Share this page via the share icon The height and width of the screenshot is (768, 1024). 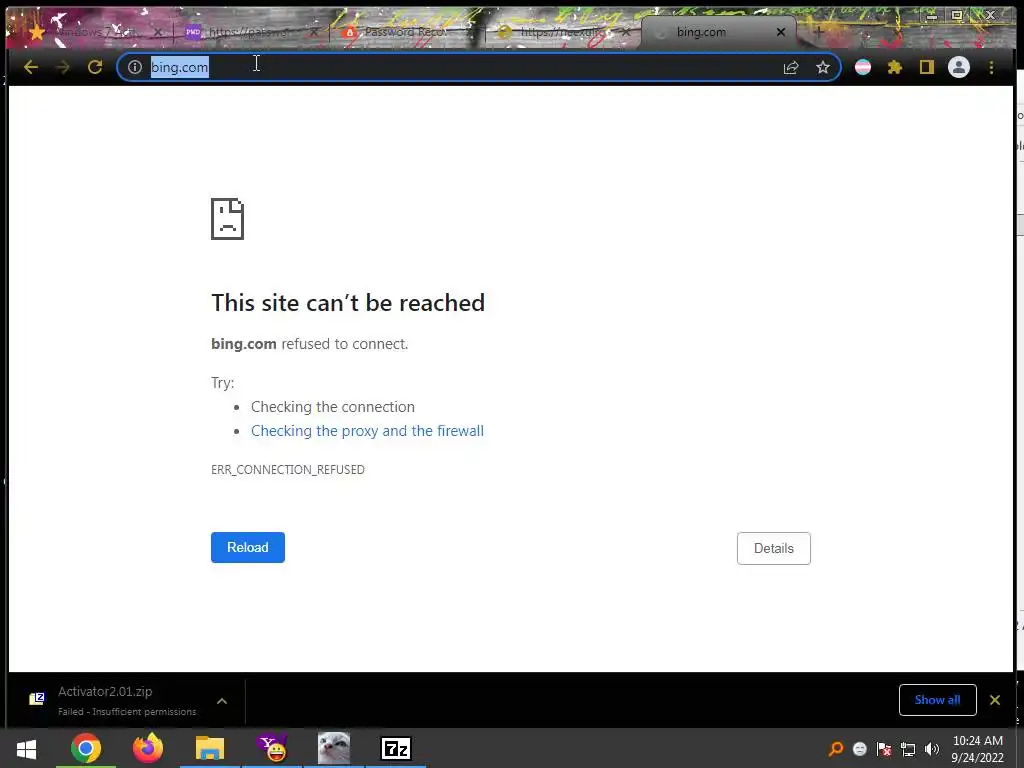791,67
